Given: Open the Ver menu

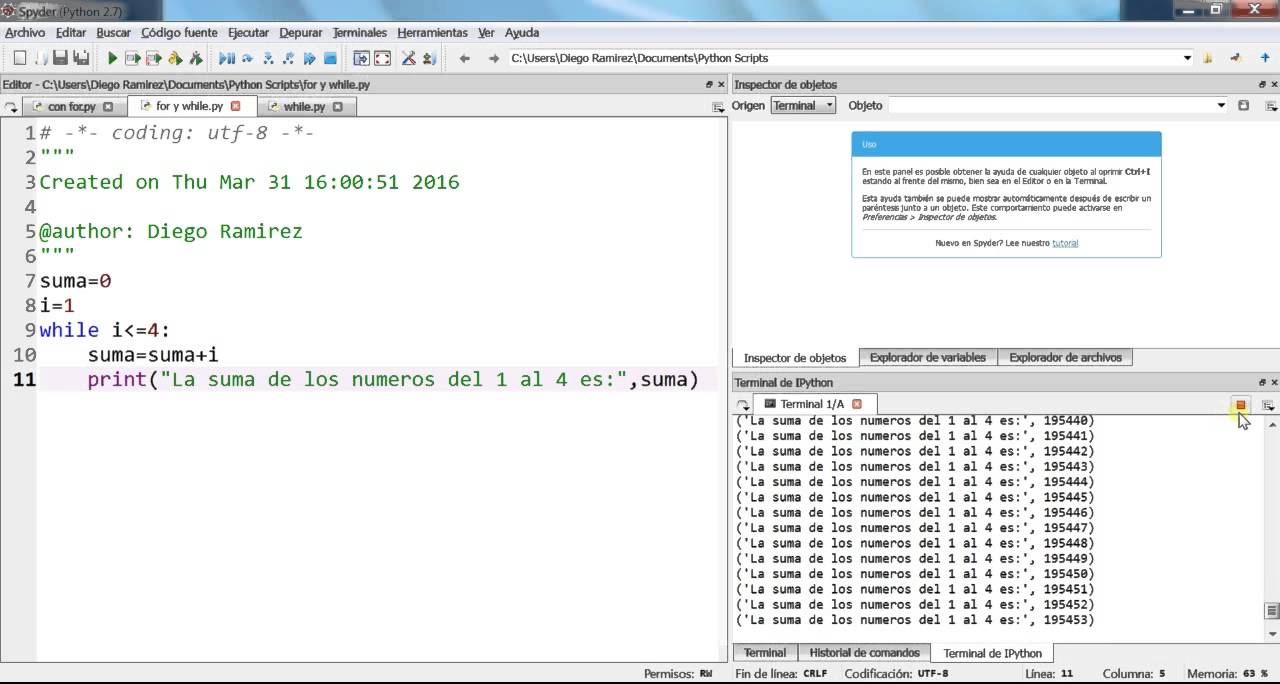Looking at the screenshot, I should (x=486, y=33).
